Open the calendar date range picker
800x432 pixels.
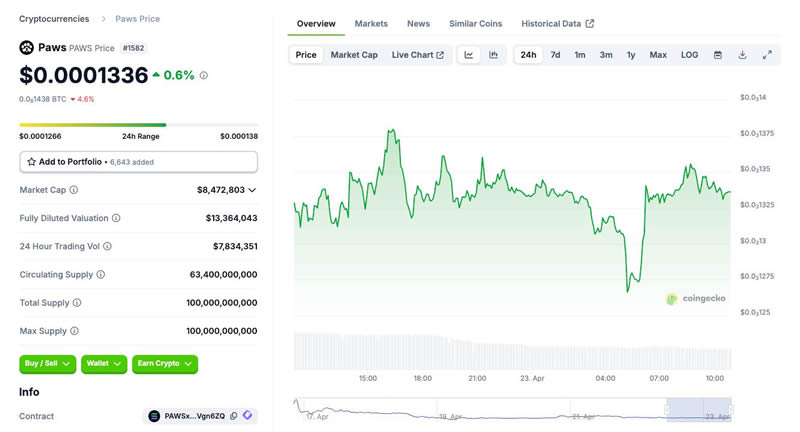tap(718, 55)
